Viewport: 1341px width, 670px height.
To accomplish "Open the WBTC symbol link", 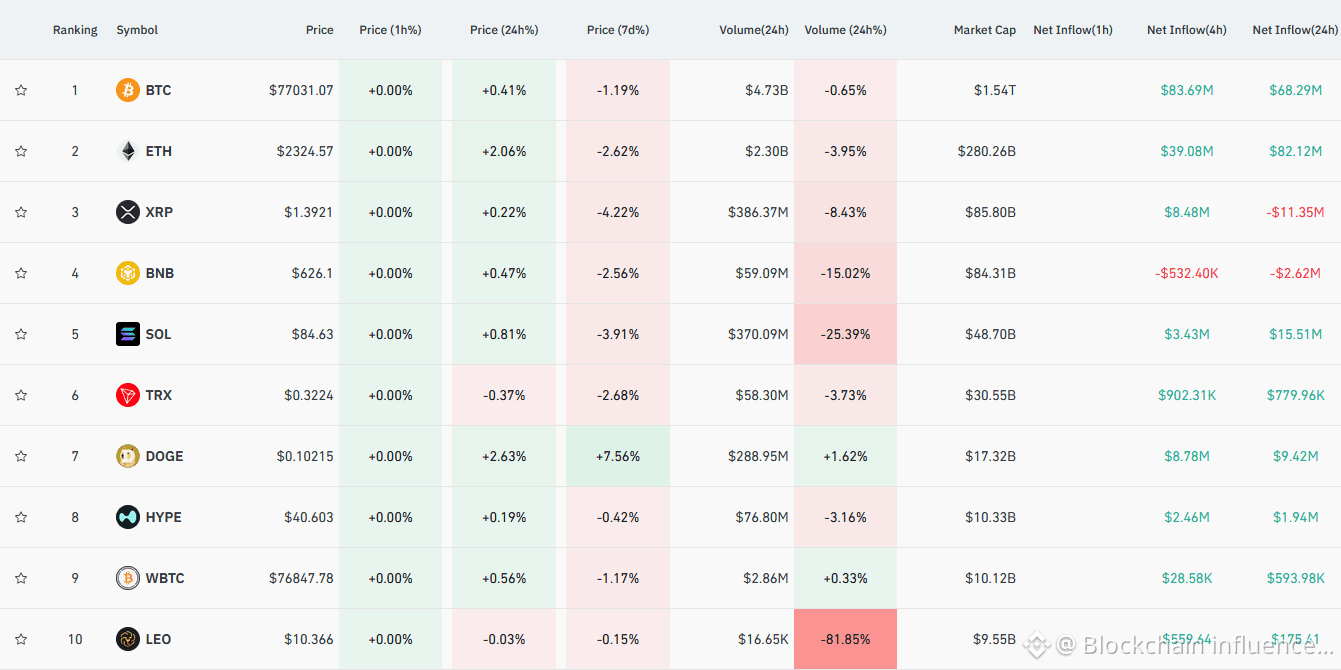I will (165, 578).
